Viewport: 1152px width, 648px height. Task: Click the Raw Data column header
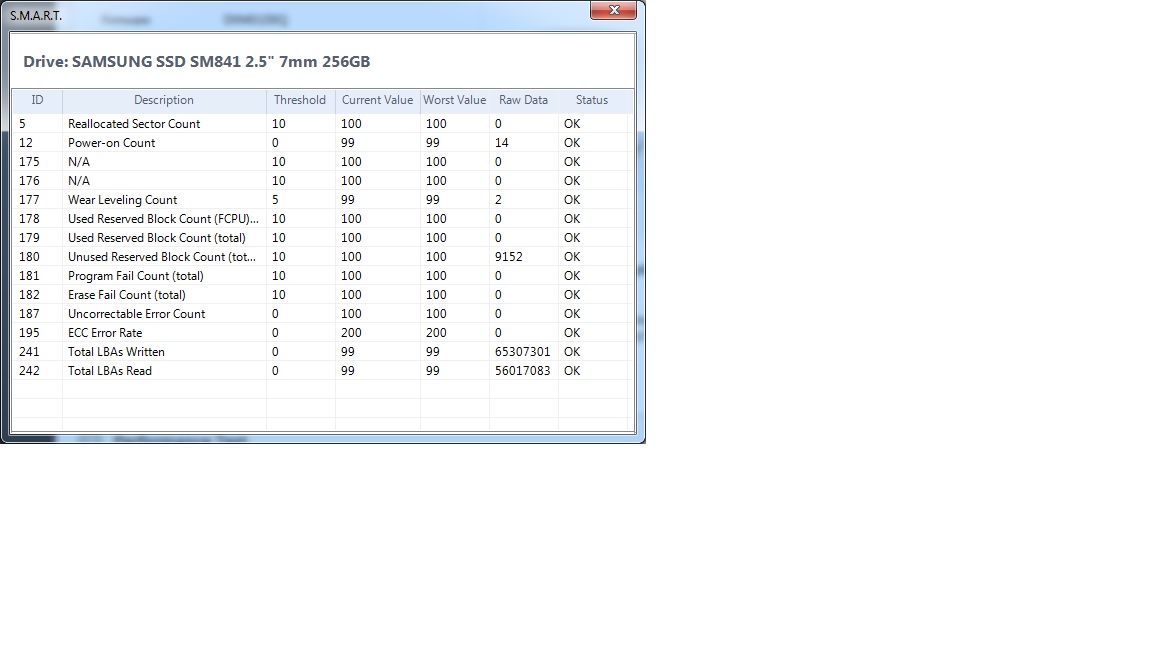pos(523,101)
